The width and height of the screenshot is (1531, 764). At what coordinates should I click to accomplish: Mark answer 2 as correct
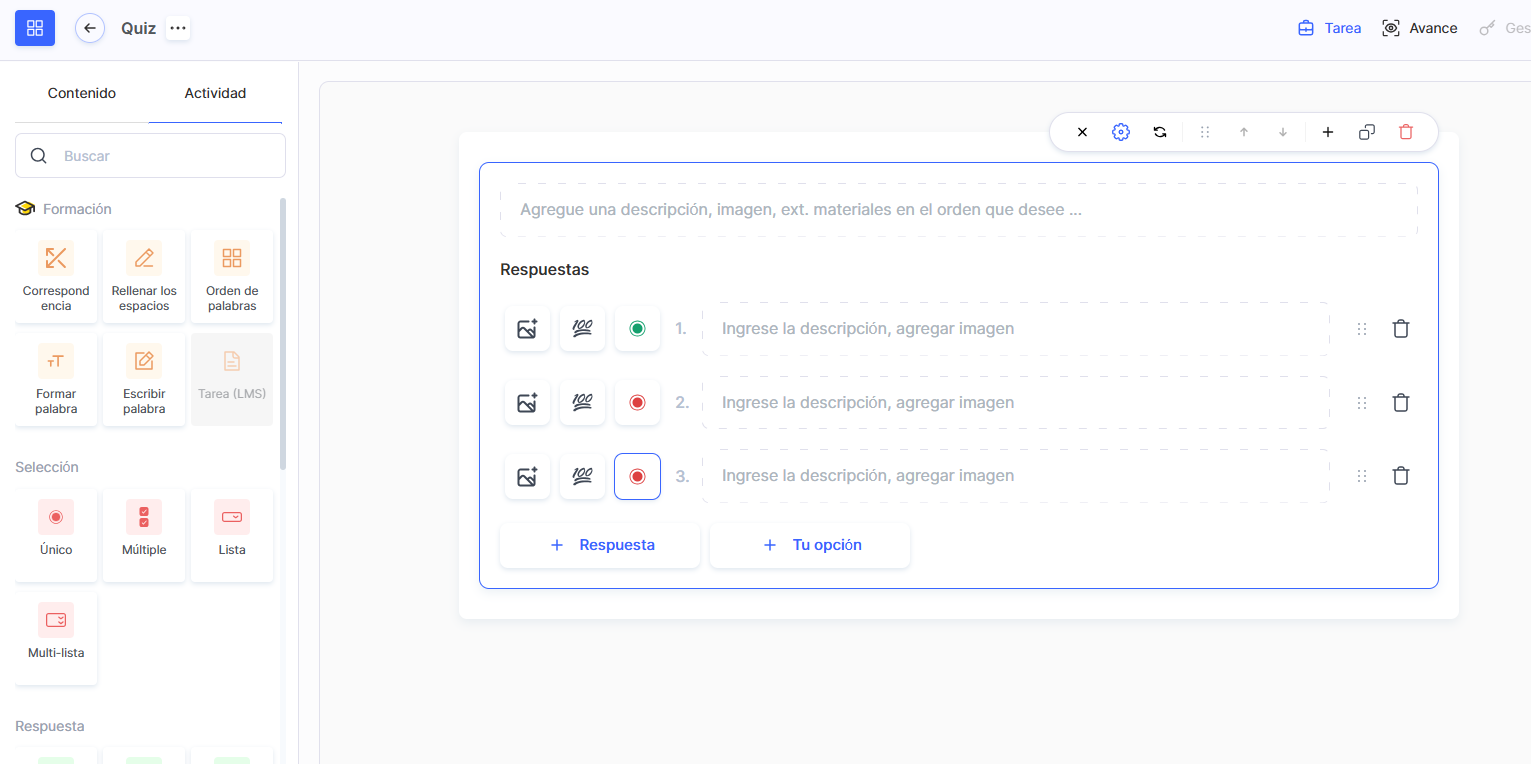coord(637,403)
